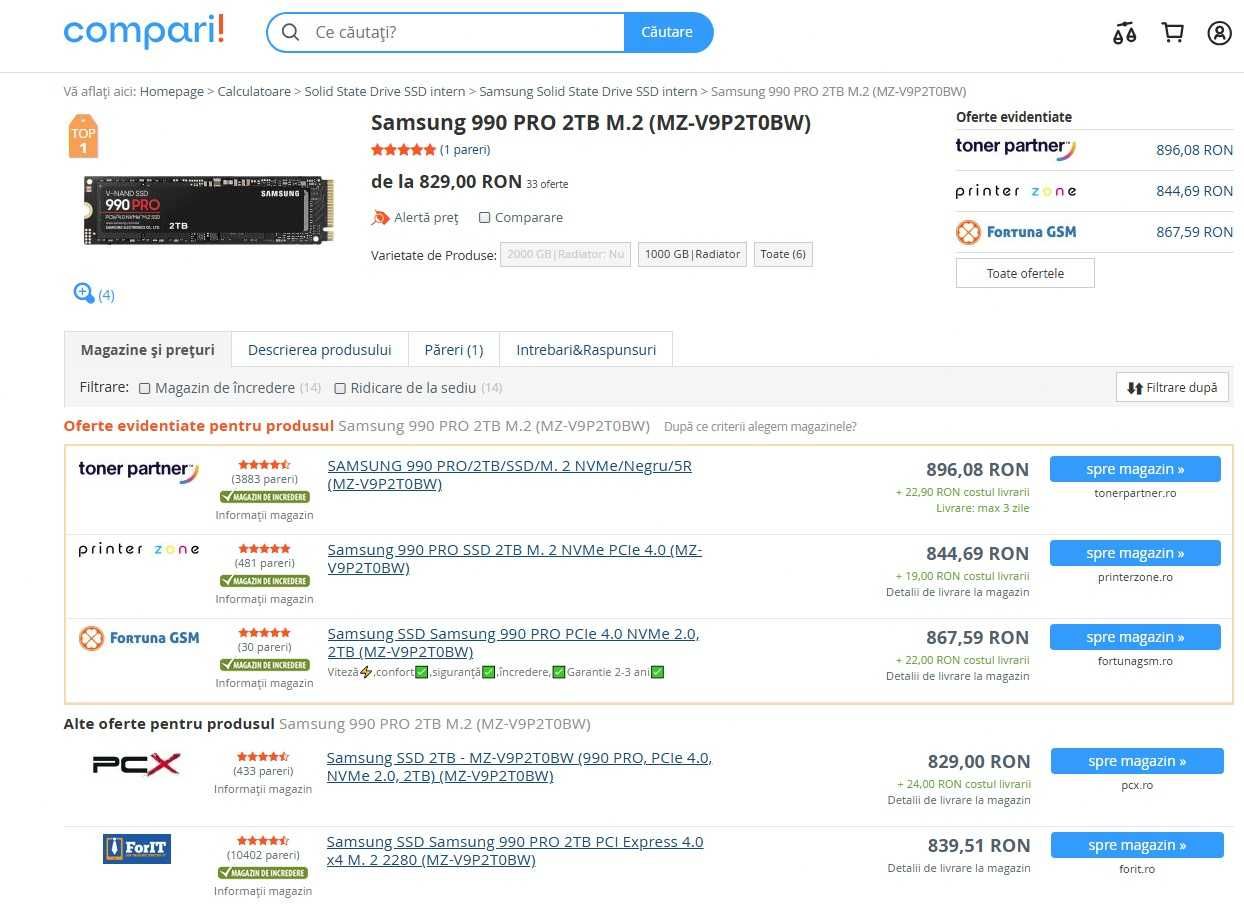Click the 896,08 RON price in sidebar
This screenshot has height=906, width=1244.
pos(1194,150)
